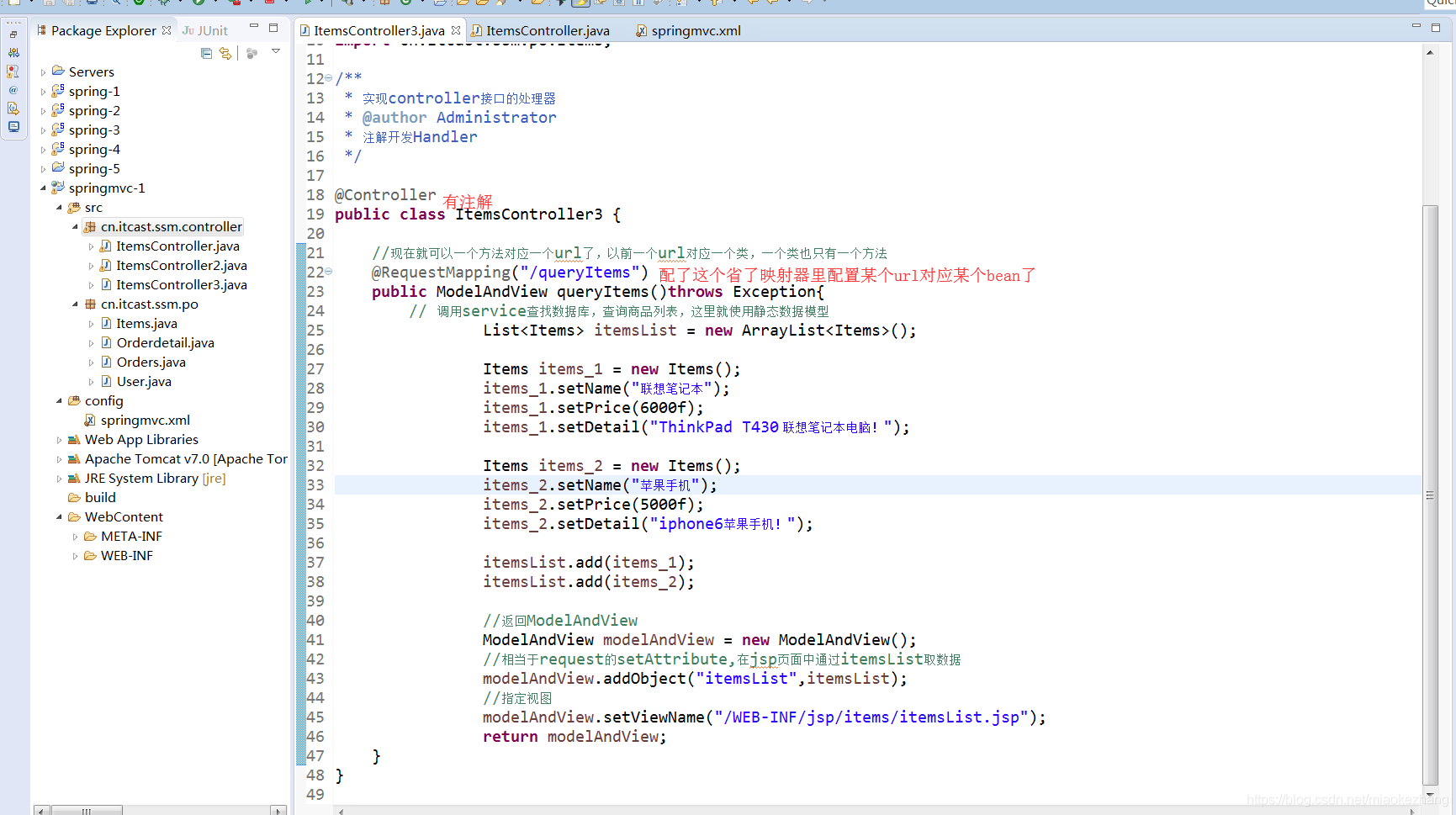Select Items.java in the po package
This screenshot has height=815, width=1456.
pos(146,324)
